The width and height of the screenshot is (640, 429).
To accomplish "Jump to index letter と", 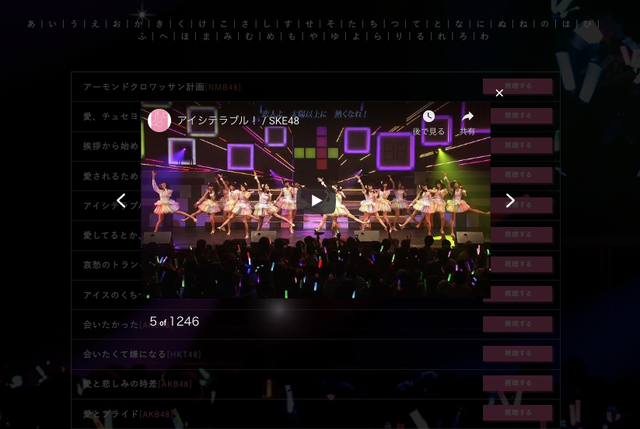I will click(x=438, y=24).
